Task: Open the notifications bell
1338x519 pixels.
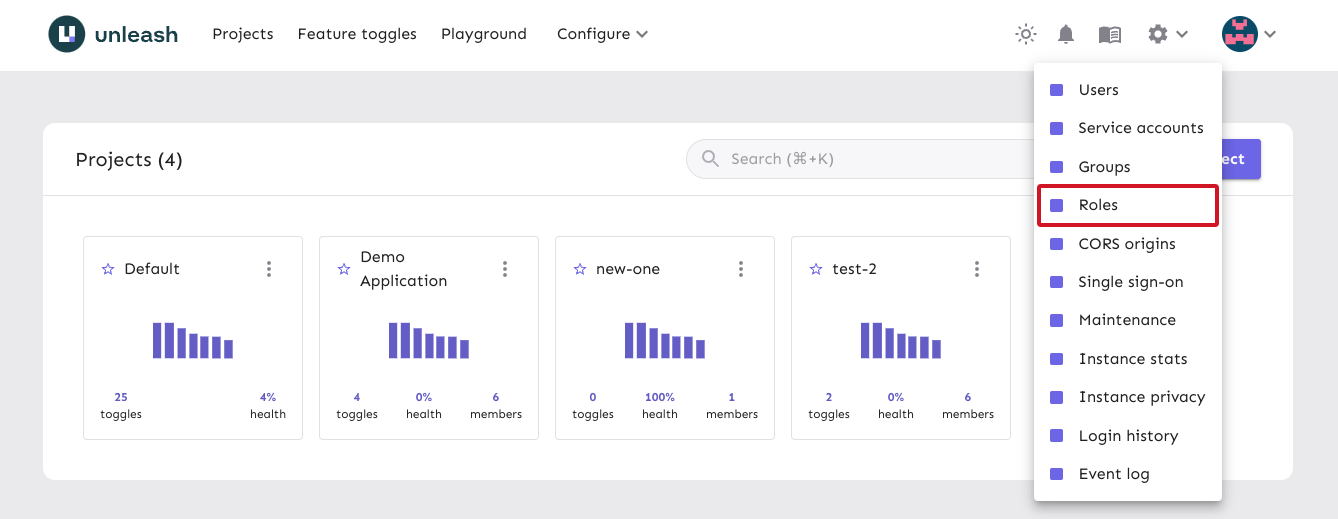Action: click(x=1066, y=34)
